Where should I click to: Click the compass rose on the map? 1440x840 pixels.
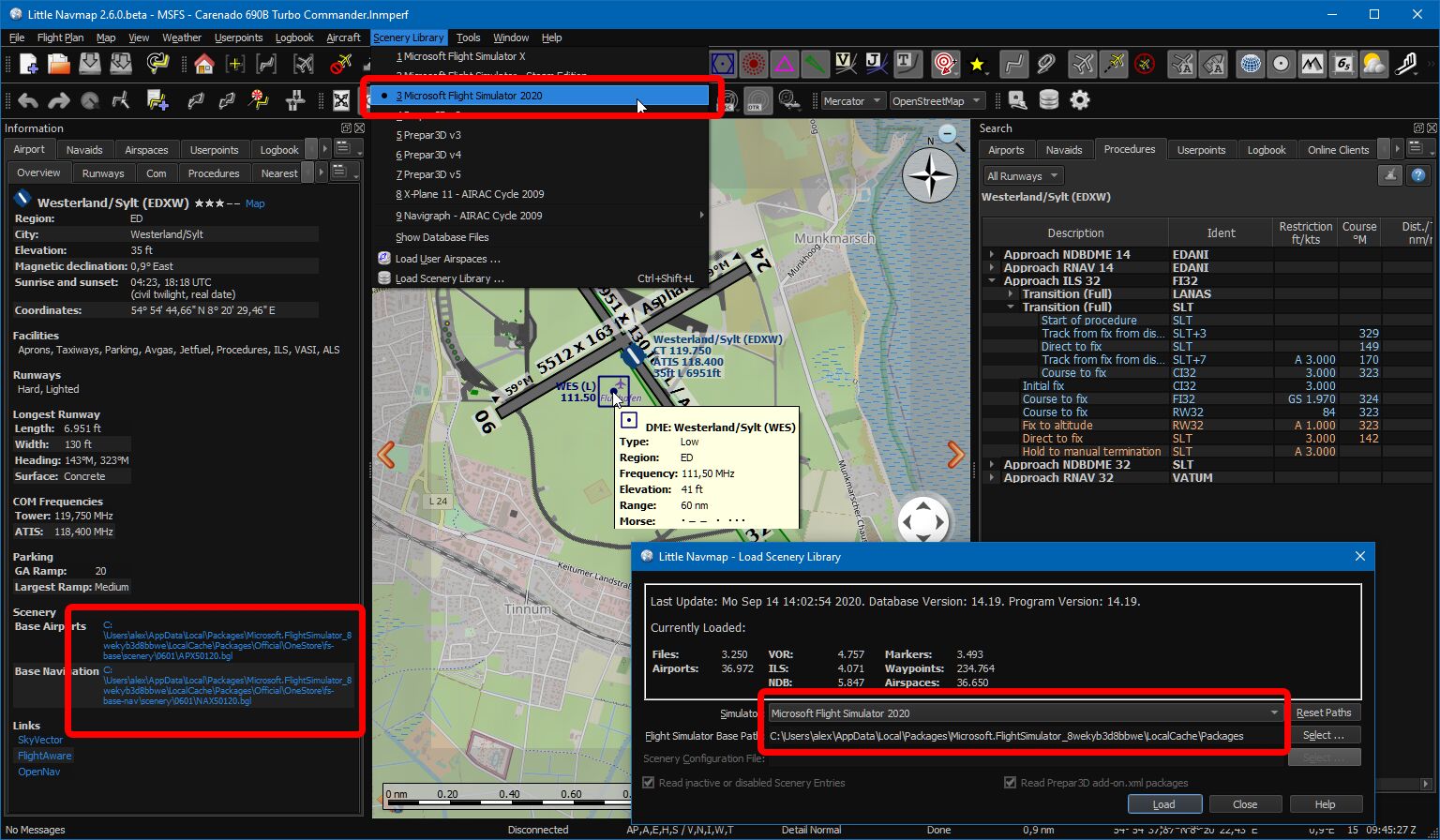pos(929,175)
